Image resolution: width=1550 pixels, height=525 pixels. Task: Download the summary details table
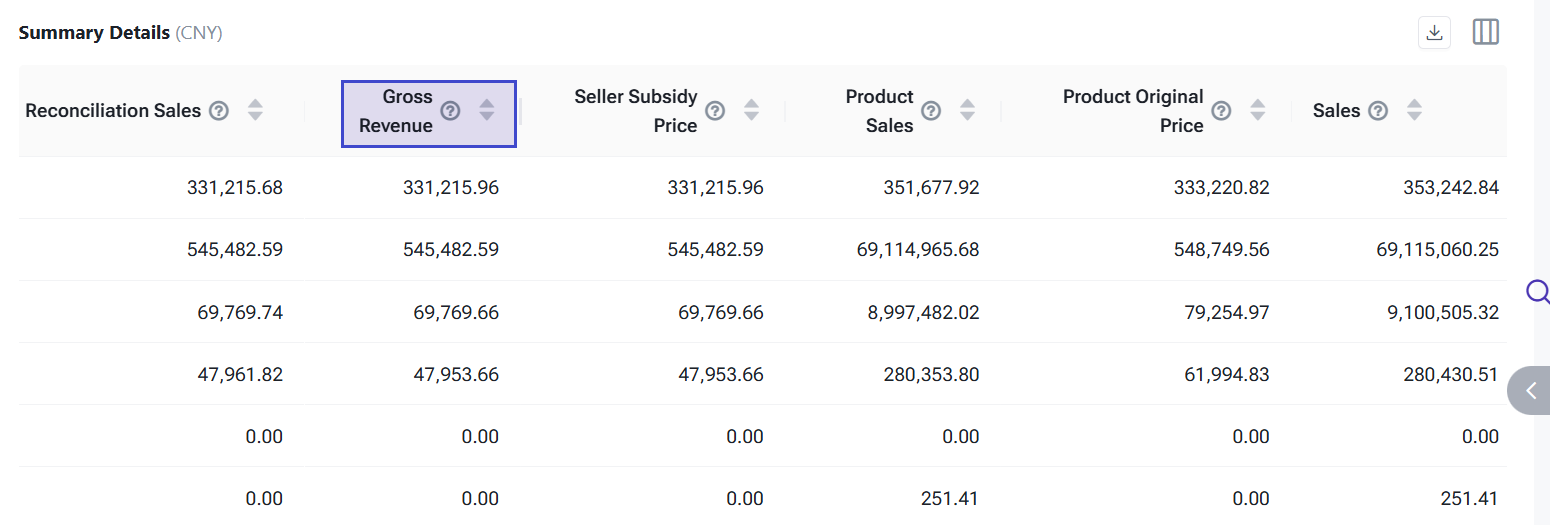click(x=1434, y=33)
